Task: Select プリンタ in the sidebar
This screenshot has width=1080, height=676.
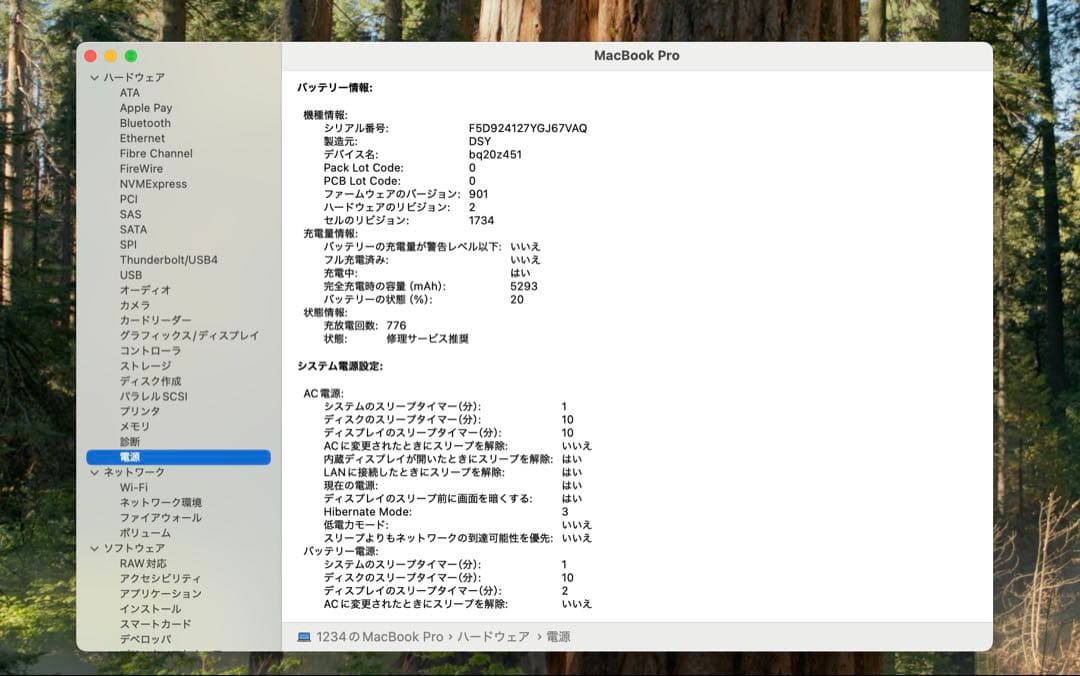Action: point(140,411)
